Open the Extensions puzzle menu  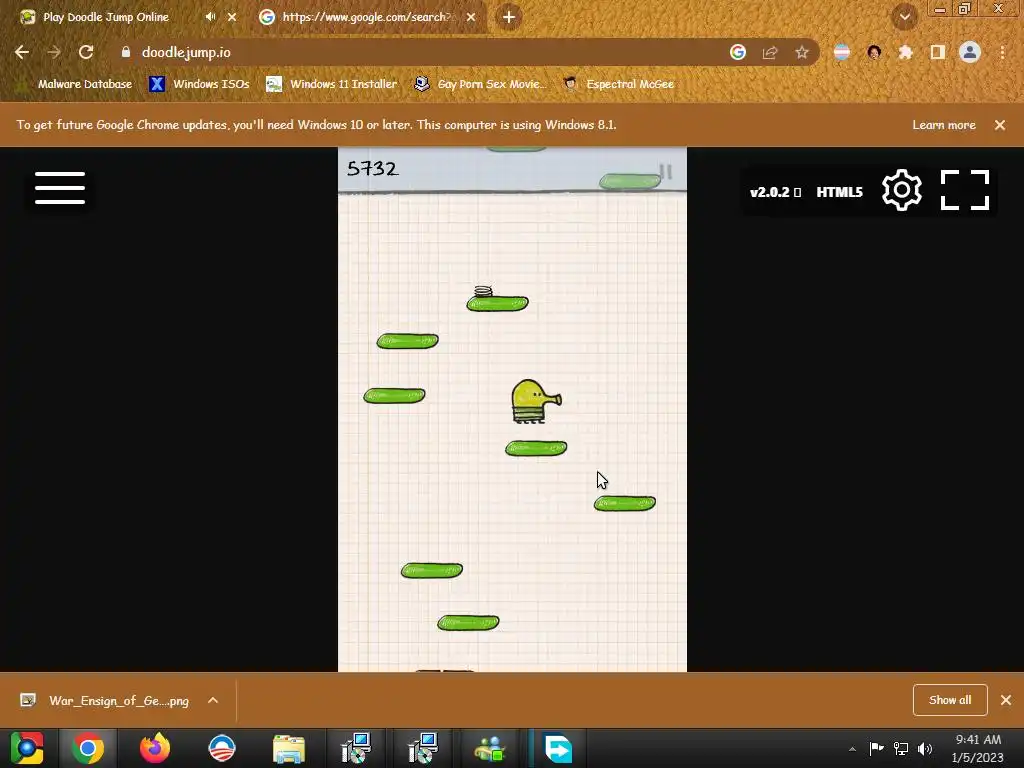[906, 52]
